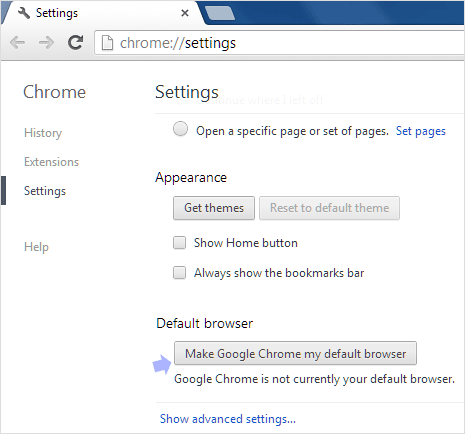465x434 pixels.
Task: Open History in the sidebar
Action: pyautogui.click(x=43, y=133)
